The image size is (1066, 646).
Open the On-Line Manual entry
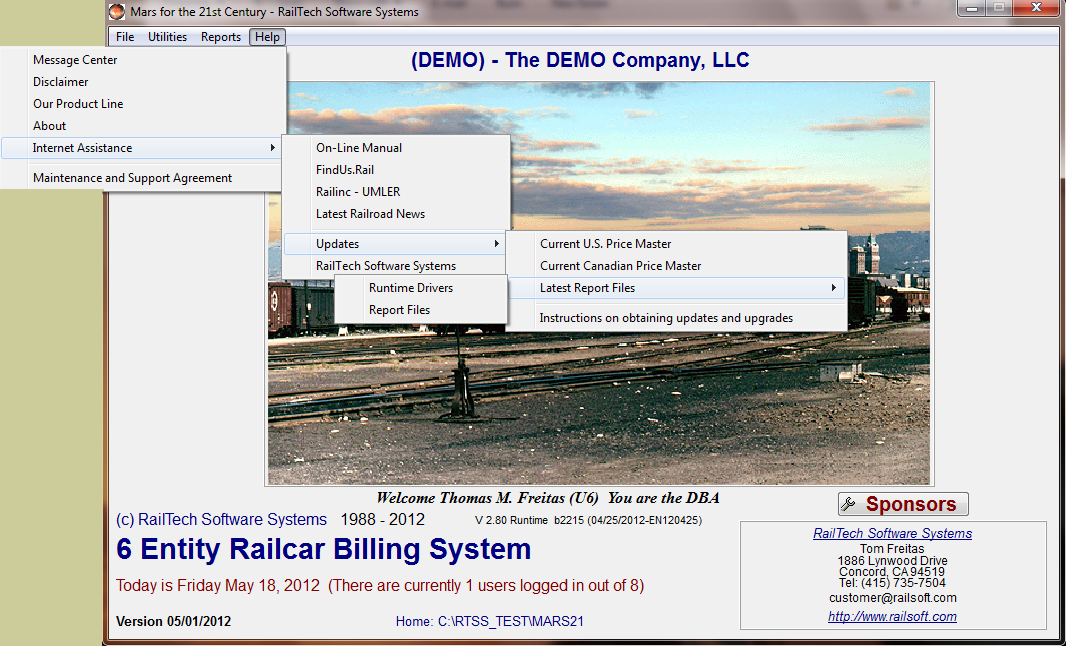pyautogui.click(x=359, y=148)
